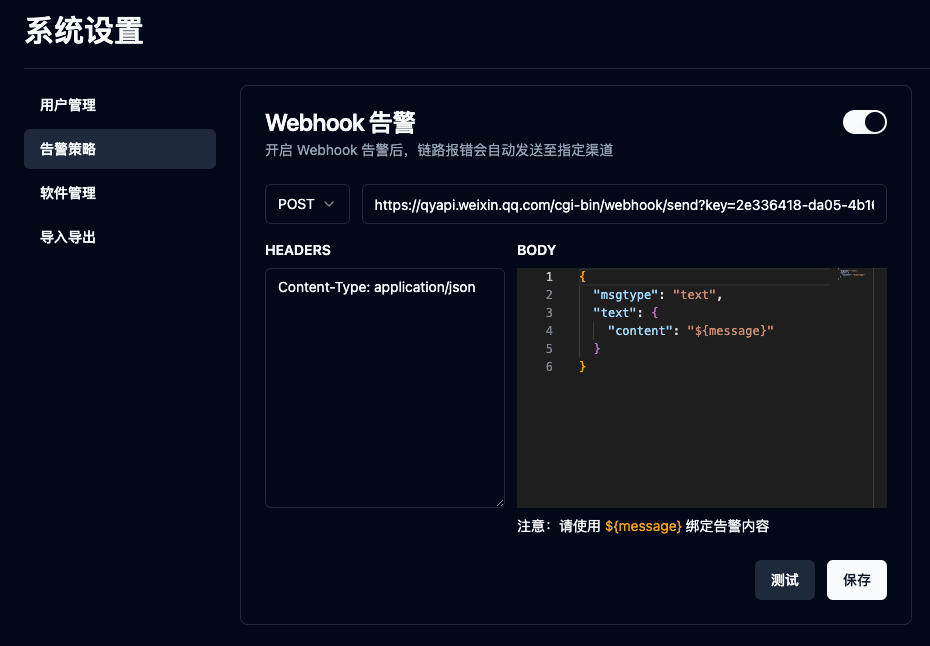930x646 pixels.
Task: Disable the Webhook 告警 toggle switch
Action: (864, 121)
